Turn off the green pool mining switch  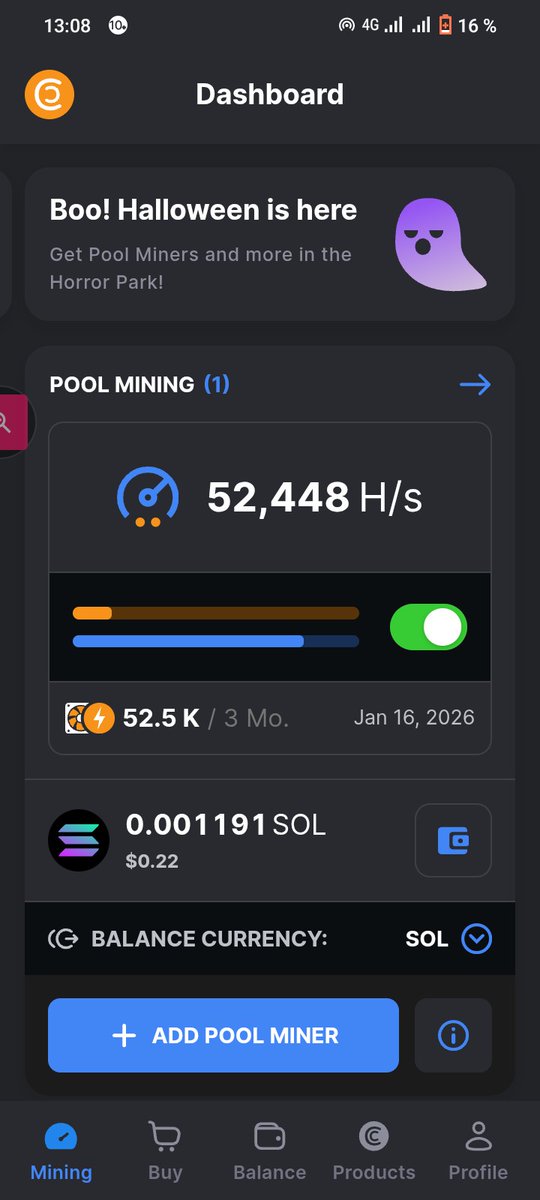coord(428,627)
